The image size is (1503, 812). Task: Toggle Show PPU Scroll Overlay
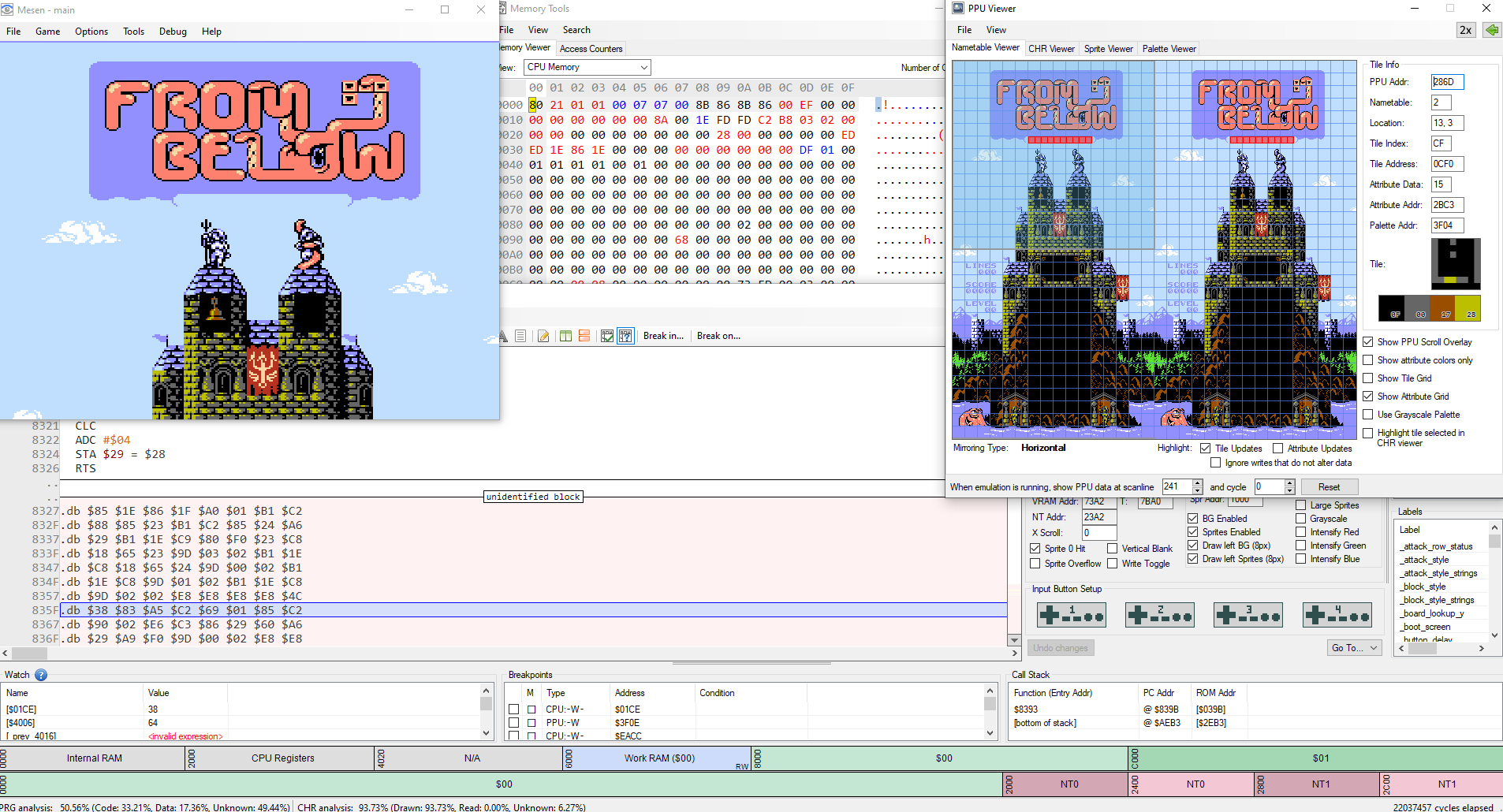[x=1368, y=342]
